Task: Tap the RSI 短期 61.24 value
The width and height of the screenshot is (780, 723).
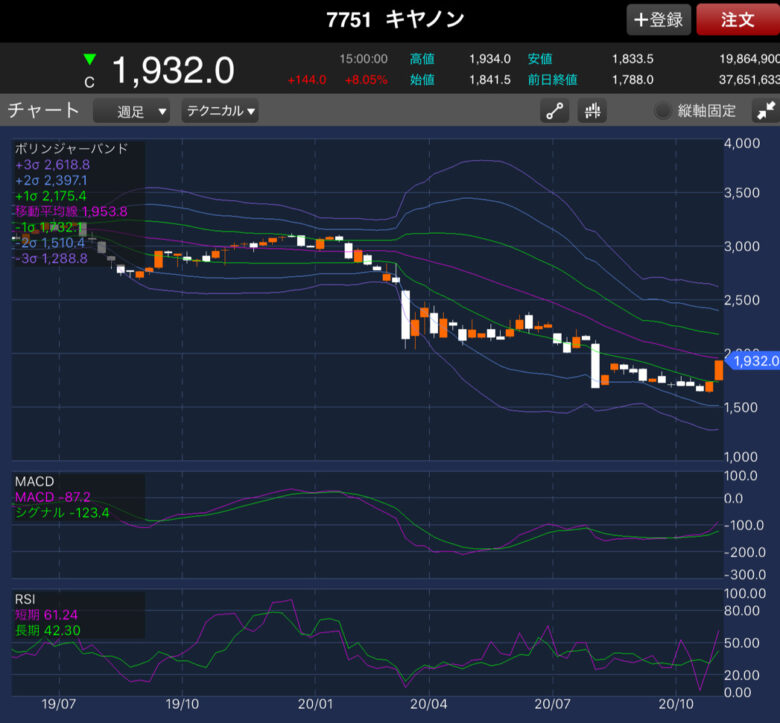Action: click(46, 615)
